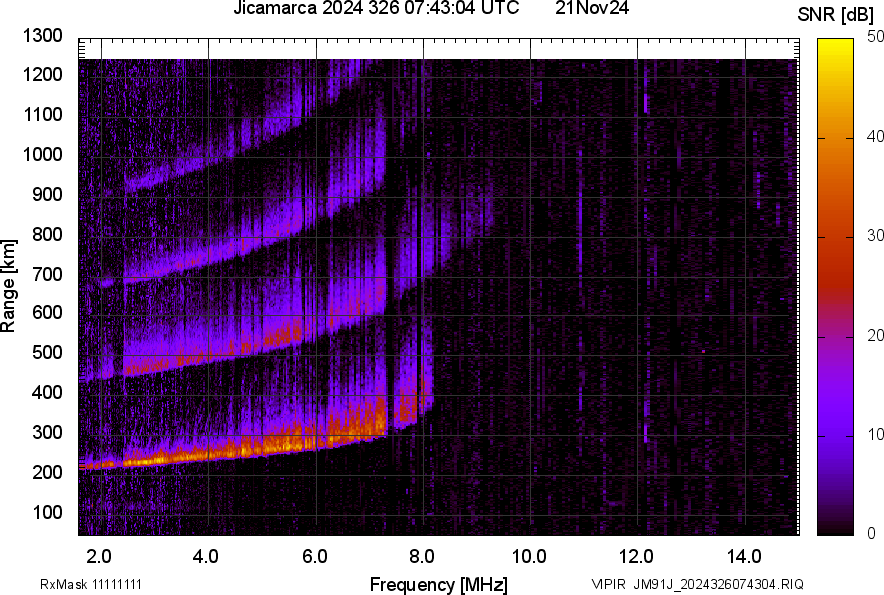
Task: Click the frequency tick label '2.0'
Action: point(99,557)
